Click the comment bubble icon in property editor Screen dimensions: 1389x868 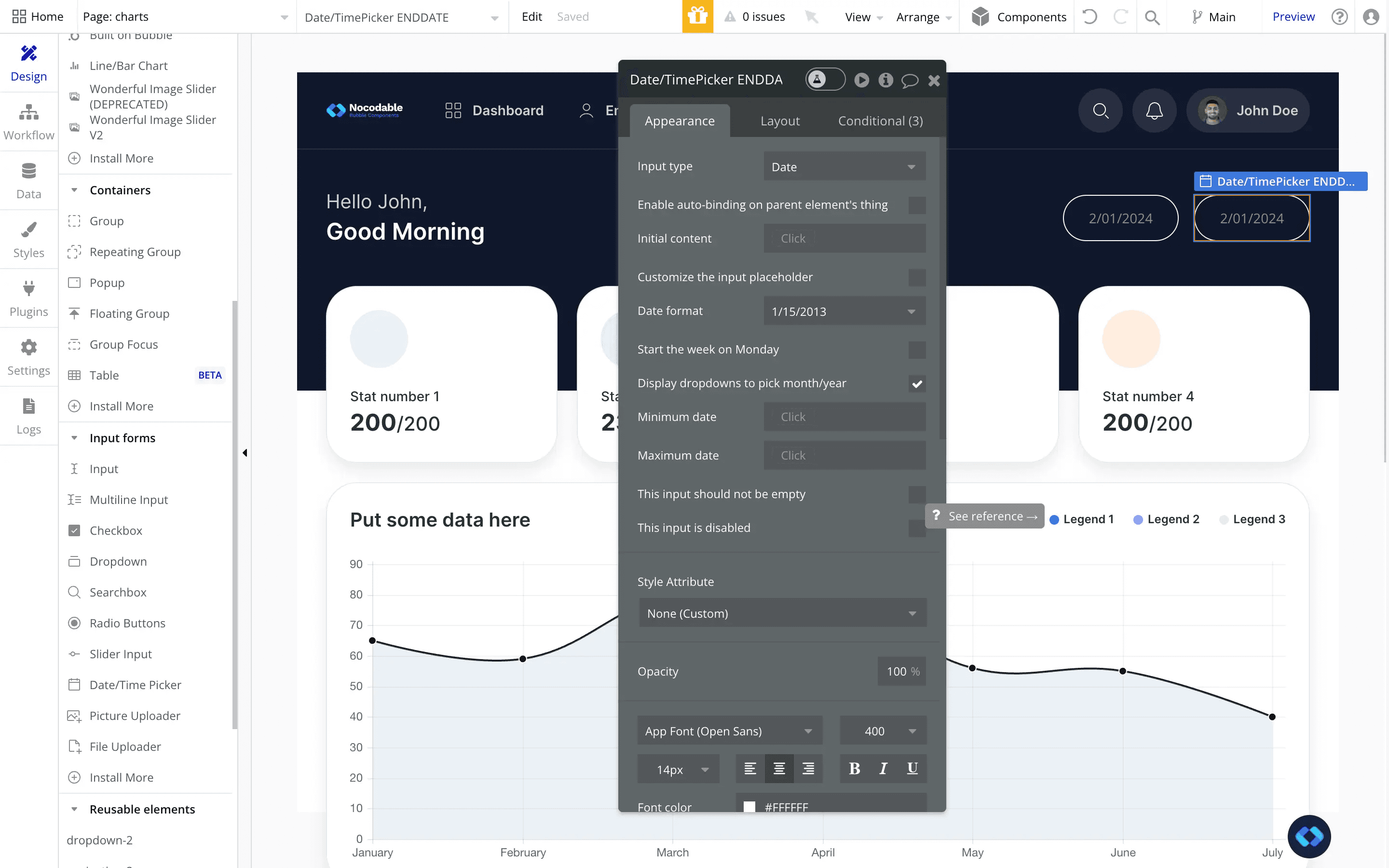coord(910,81)
